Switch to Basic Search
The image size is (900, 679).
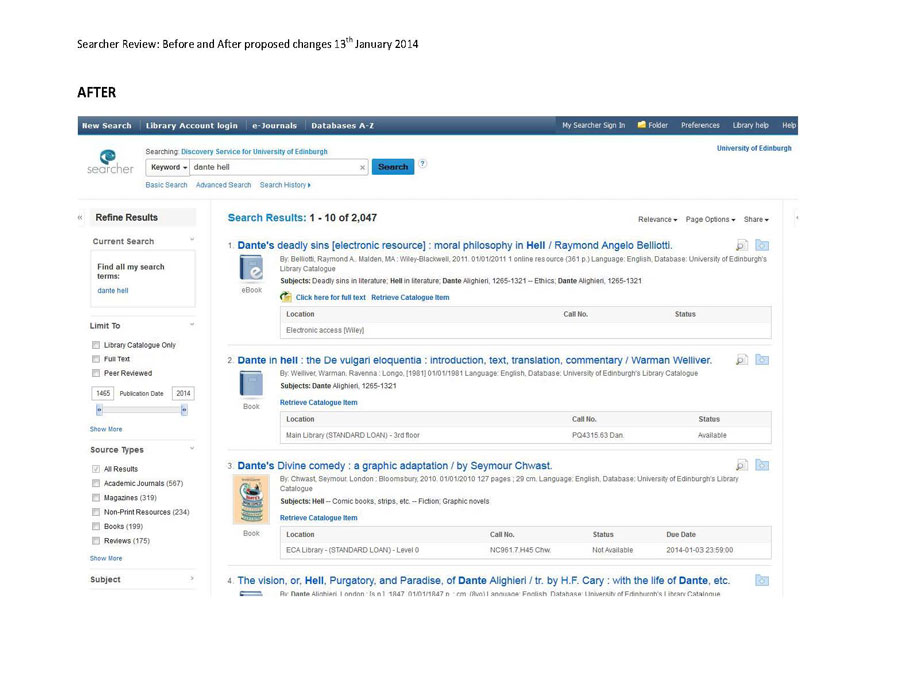(166, 185)
